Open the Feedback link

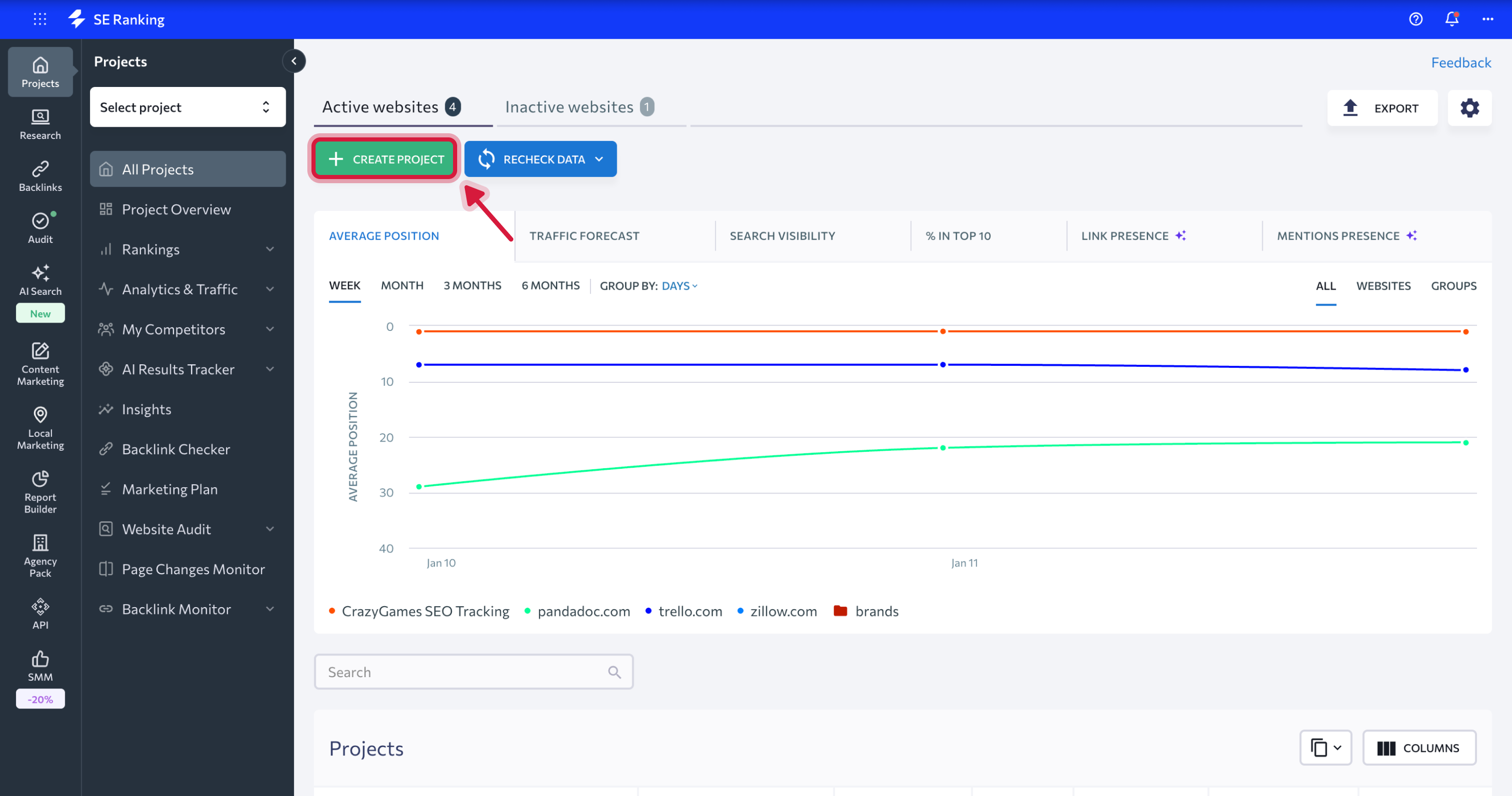coord(1461,62)
